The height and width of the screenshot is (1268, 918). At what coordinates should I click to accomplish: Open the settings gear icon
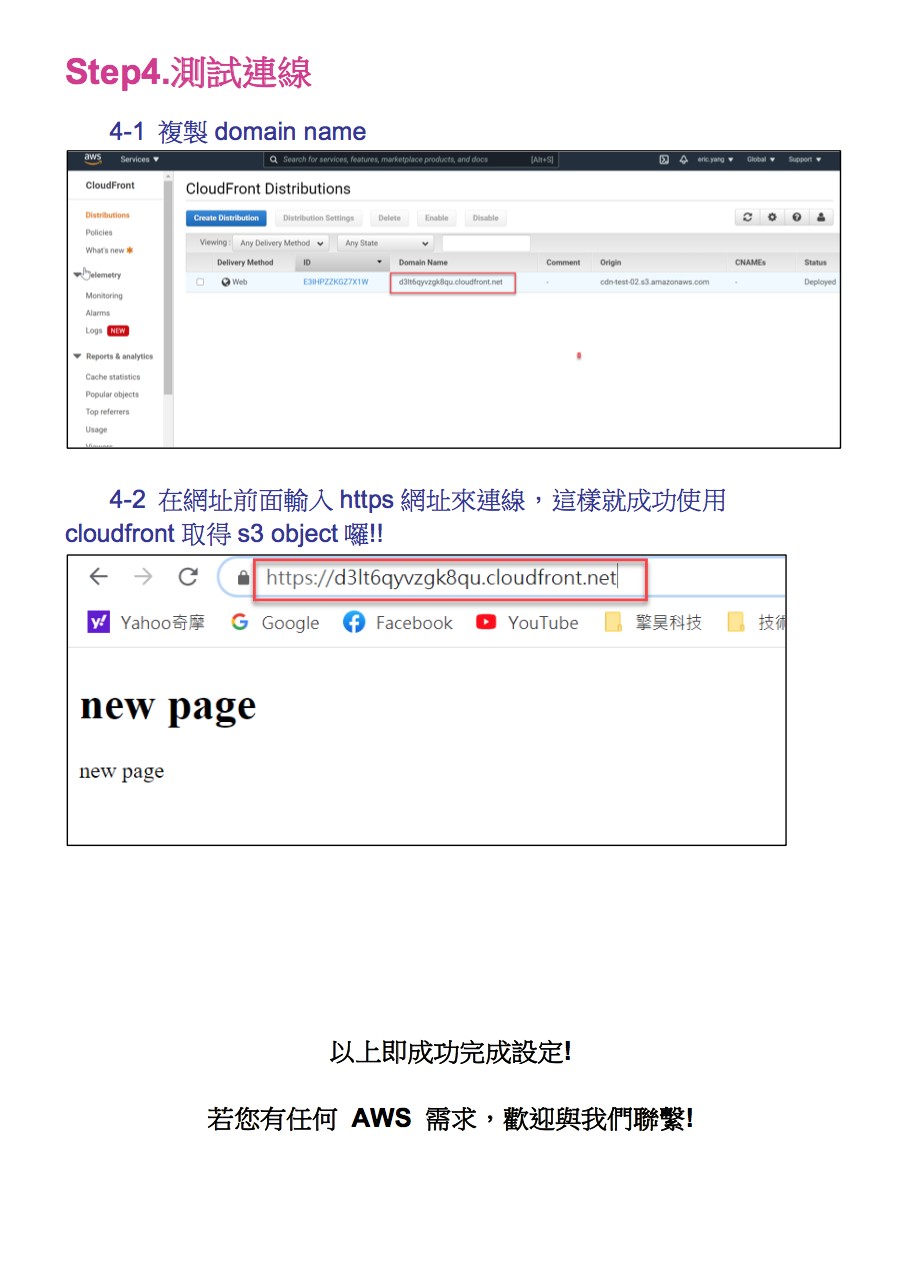pyautogui.click(x=771, y=218)
